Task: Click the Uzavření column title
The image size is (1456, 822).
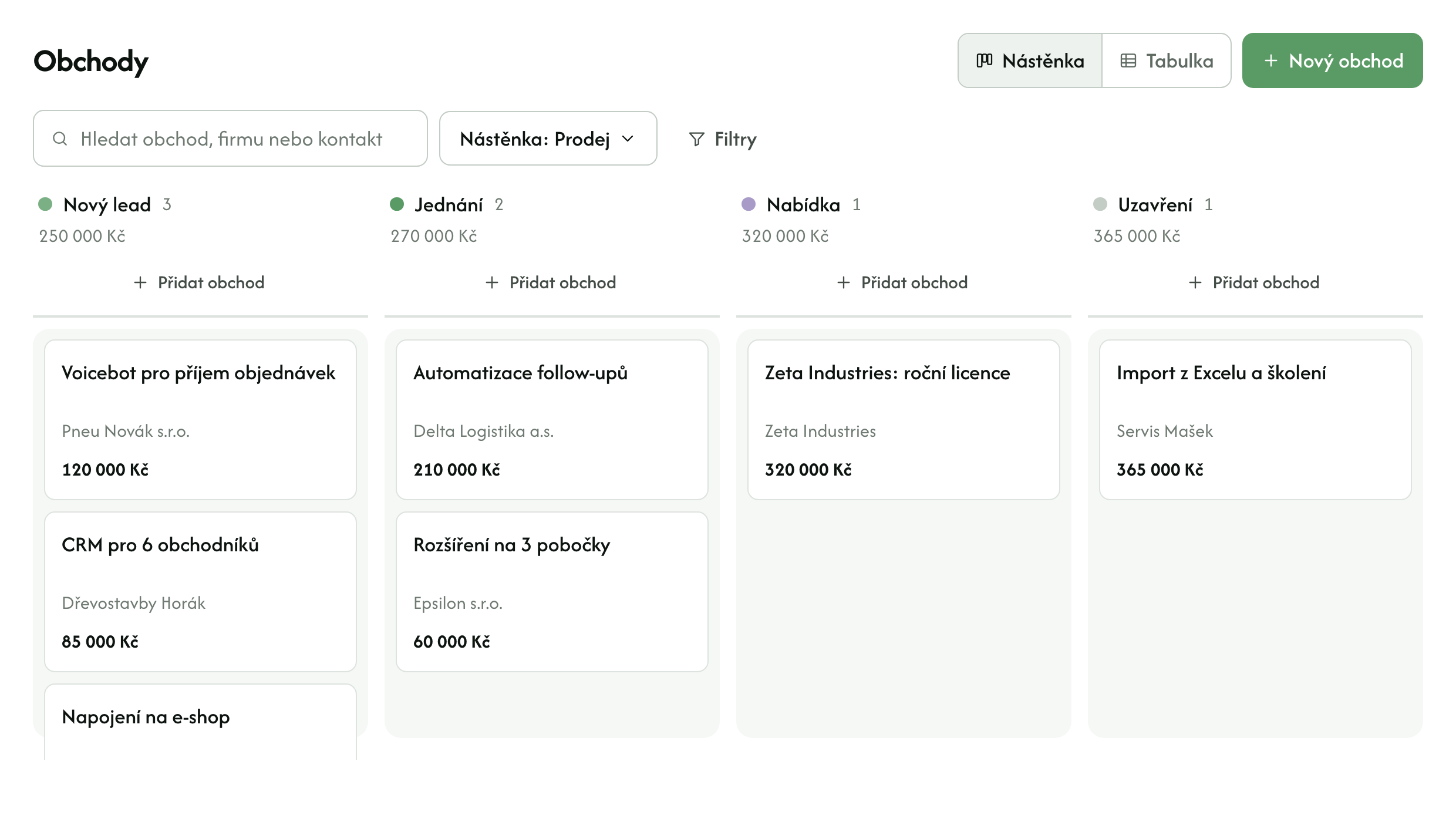Action: 1155,204
